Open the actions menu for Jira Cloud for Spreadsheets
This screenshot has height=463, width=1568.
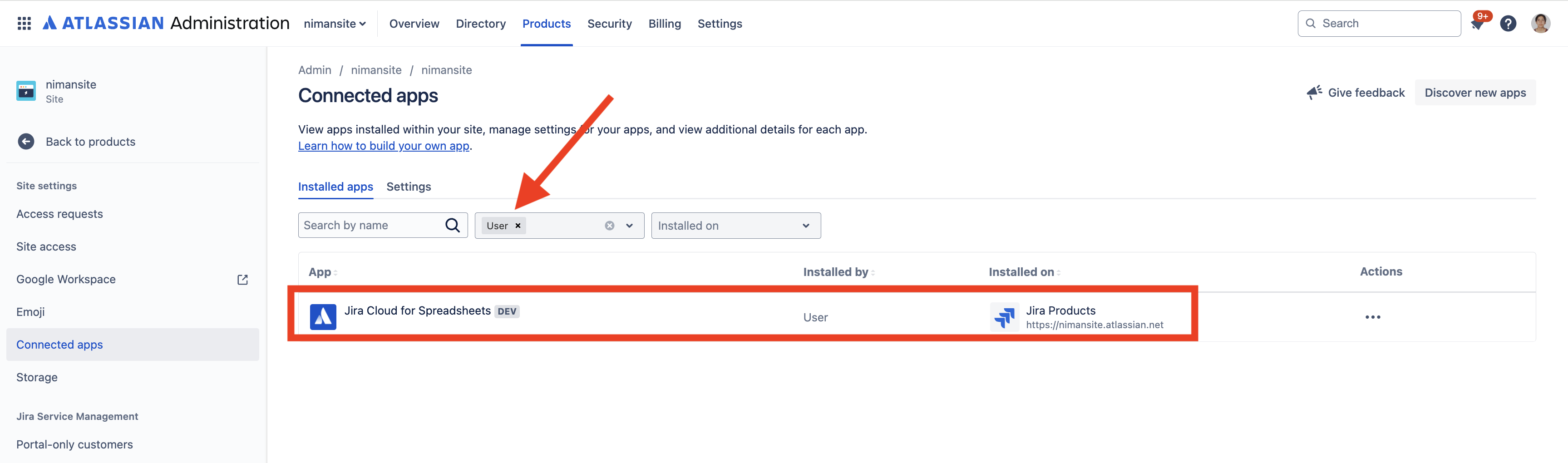1373,317
